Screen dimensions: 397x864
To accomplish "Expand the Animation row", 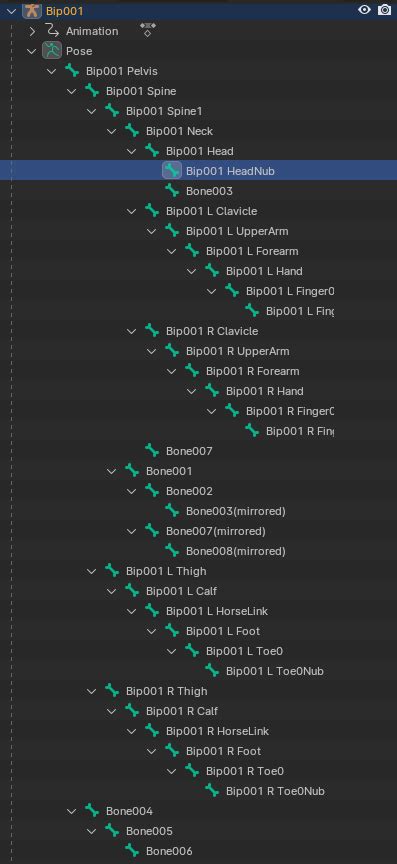I will click(32, 31).
